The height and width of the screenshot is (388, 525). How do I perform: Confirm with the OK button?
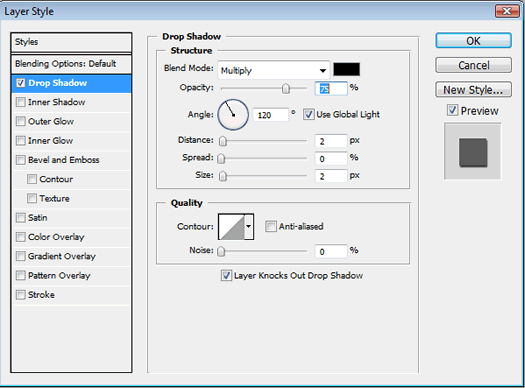tap(473, 41)
